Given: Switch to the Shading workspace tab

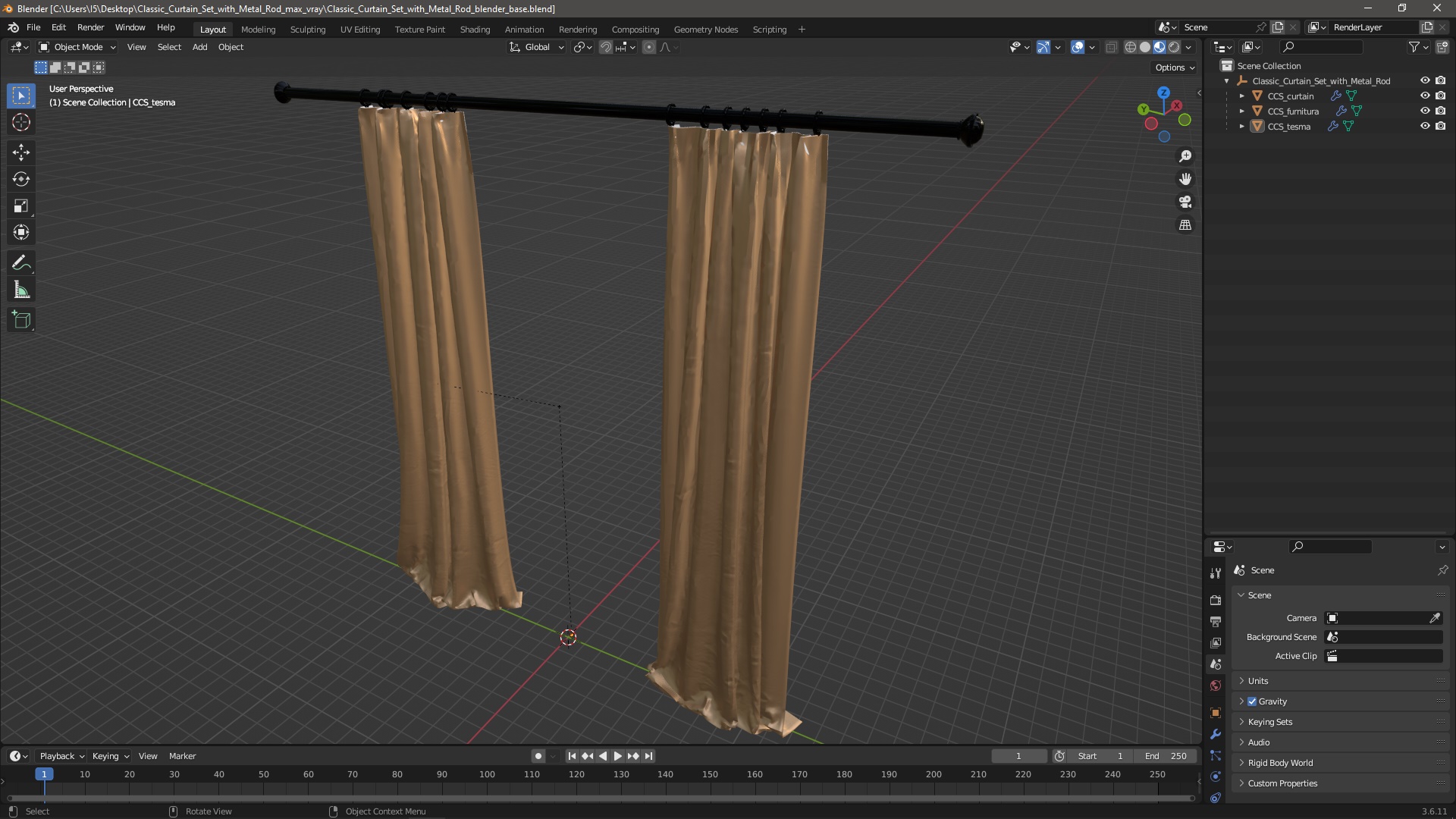Looking at the screenshot, I should click(475, 30).
